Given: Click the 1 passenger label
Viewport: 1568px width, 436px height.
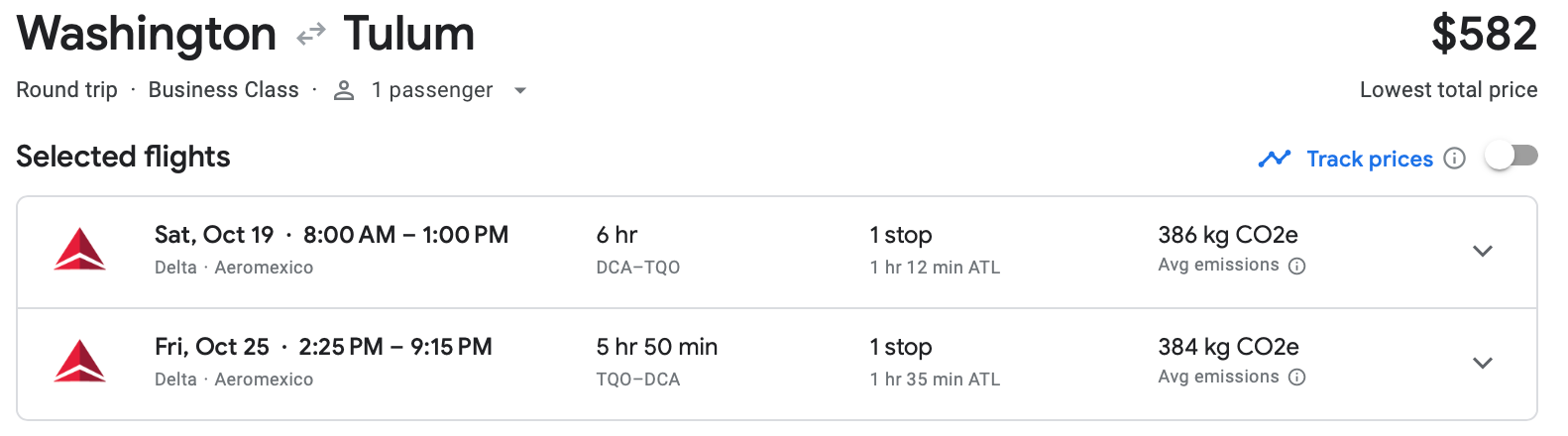Looking at the screenshot, I should (431, 90).
